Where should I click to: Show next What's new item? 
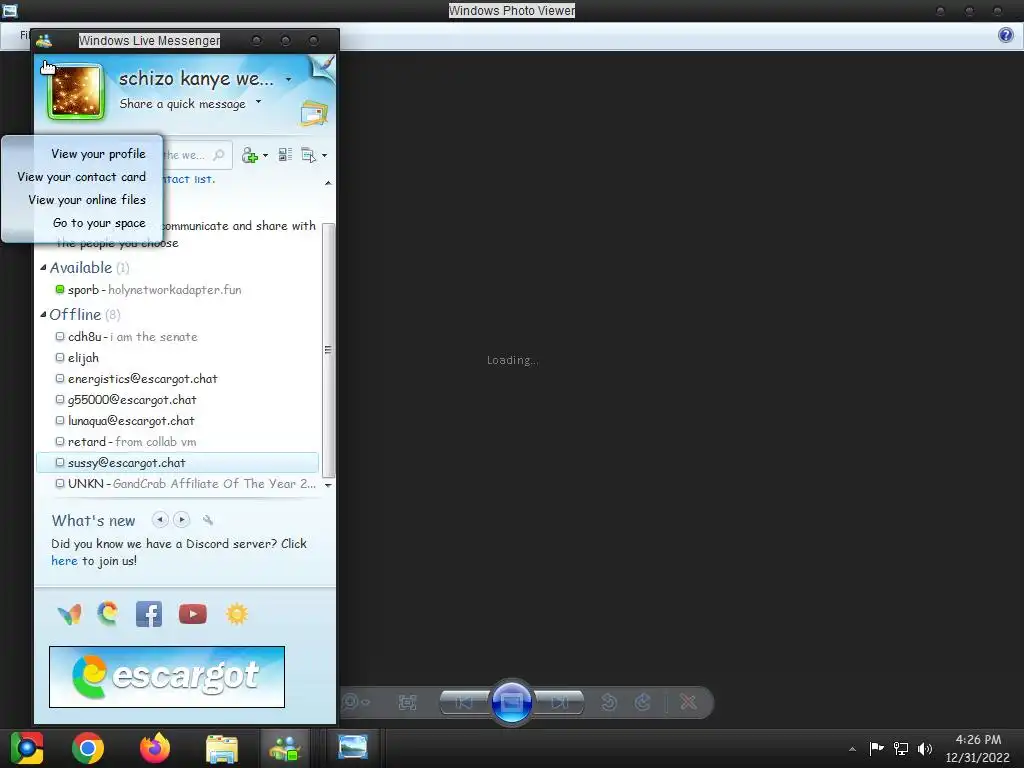182,520
